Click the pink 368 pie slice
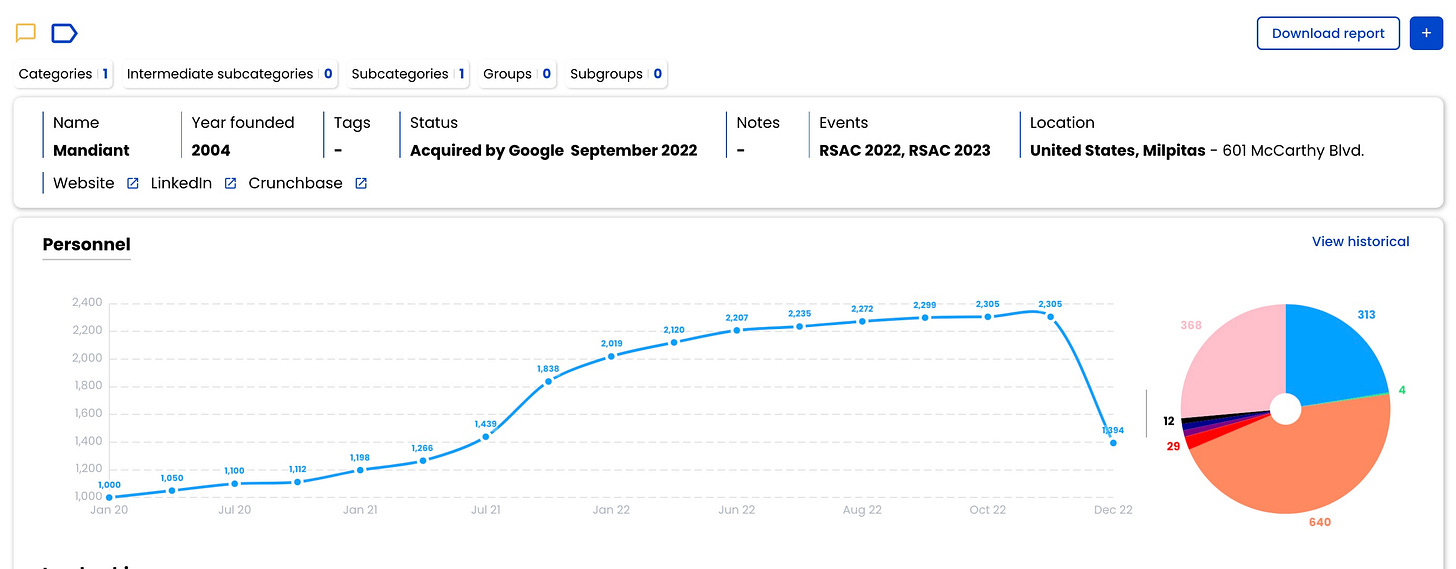 (1235, 360)
